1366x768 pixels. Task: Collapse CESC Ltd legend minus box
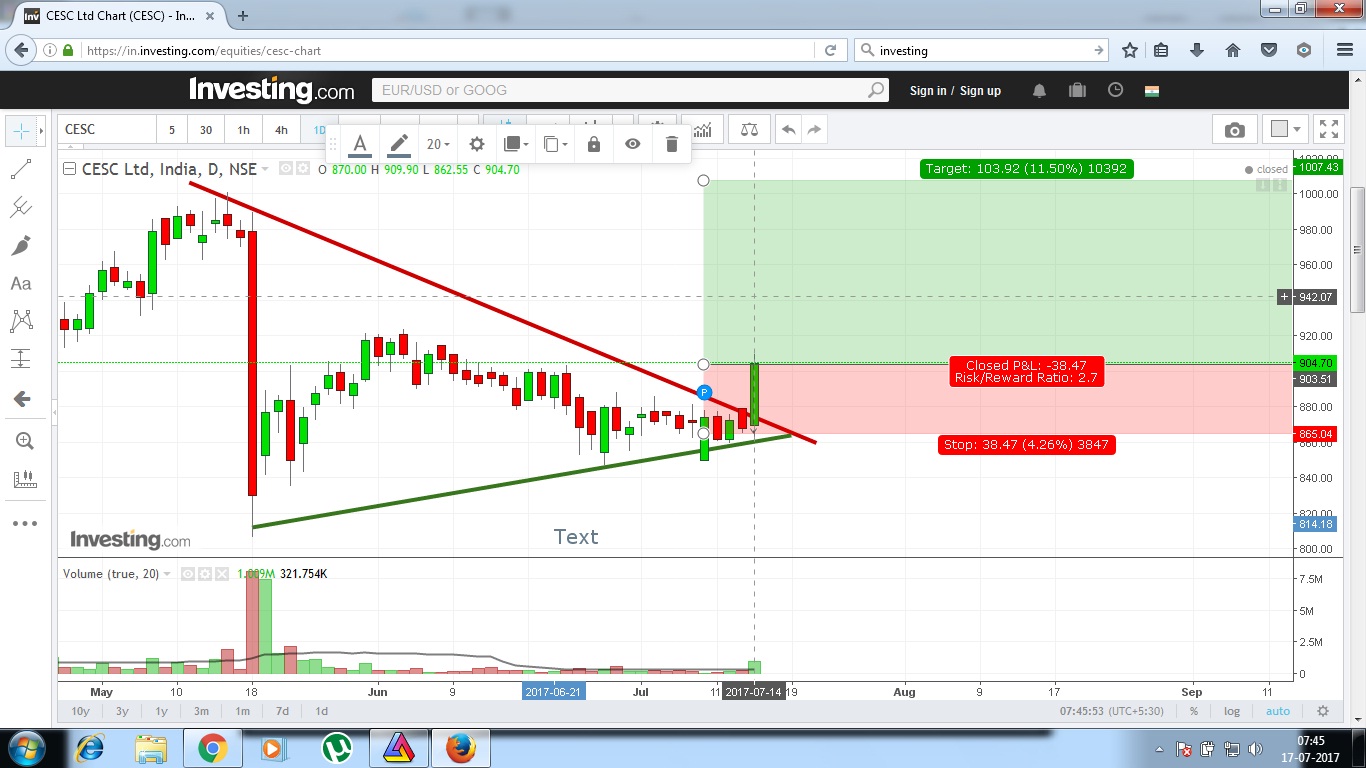(69, 169)
